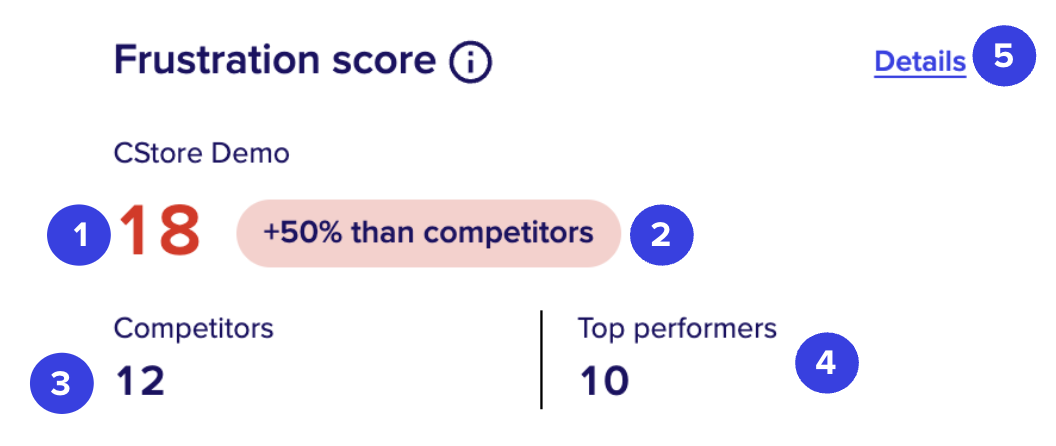The height and width of the screenshot is (446, 1056).
Task: Click the vertical divider between benchmark scores
Action: pos(541,359)
